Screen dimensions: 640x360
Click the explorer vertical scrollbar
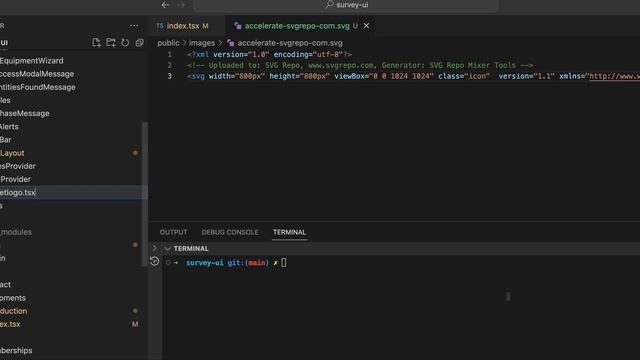144,194
